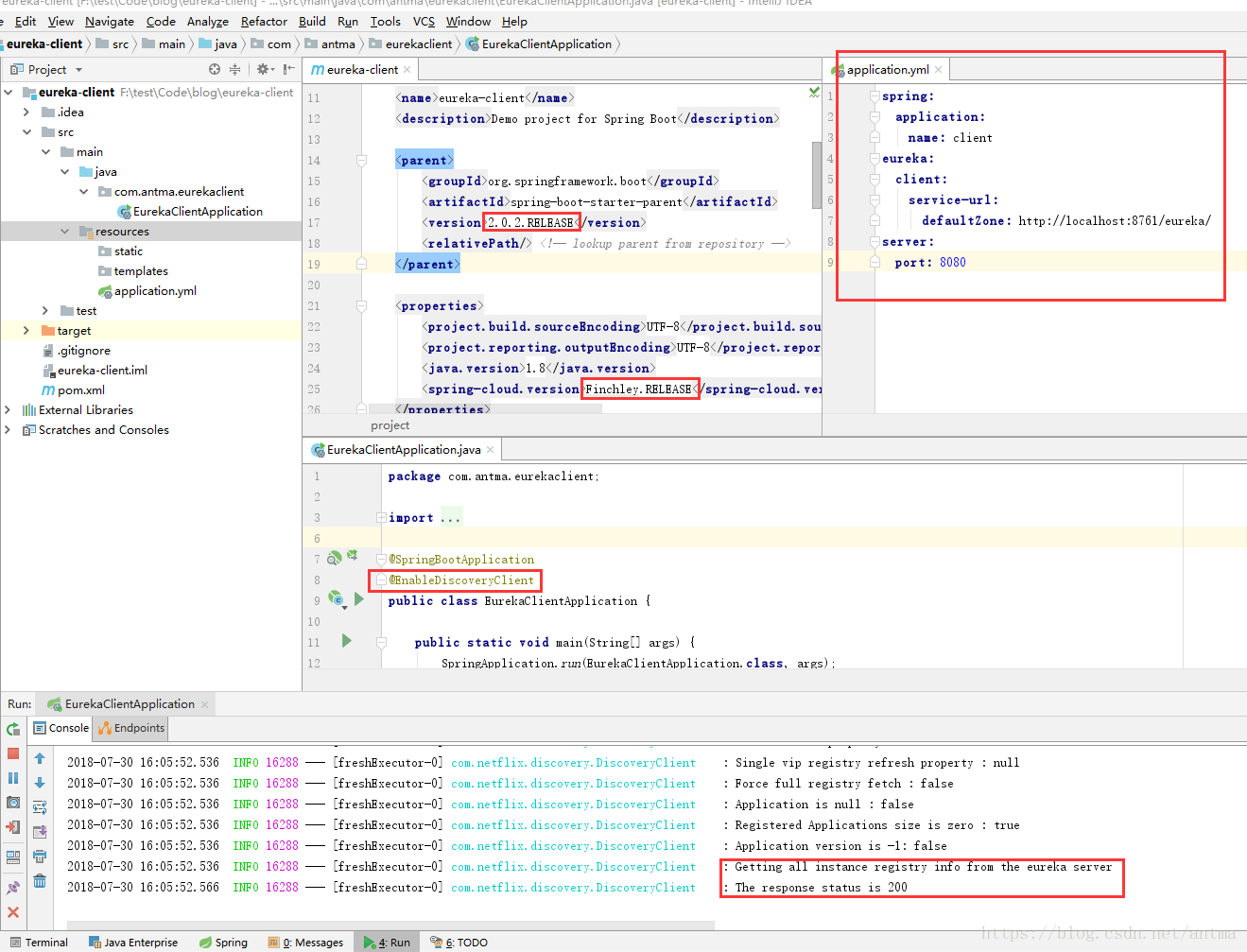The image size is (1247, 952).
Task: Open the Build menu
Action: point(312,21)
